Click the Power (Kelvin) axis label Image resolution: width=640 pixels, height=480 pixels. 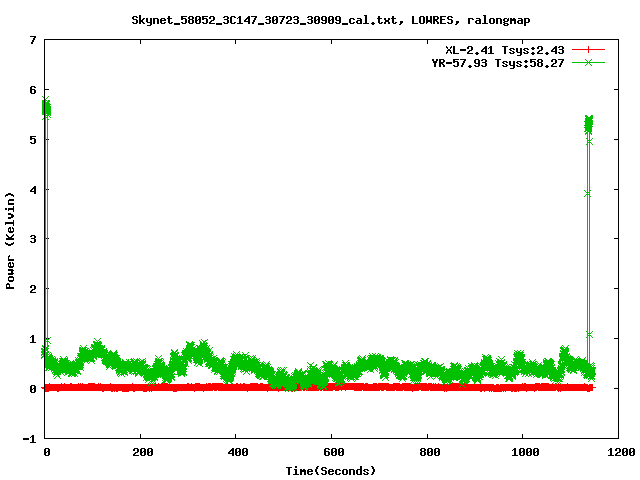[x=10, y=241]
